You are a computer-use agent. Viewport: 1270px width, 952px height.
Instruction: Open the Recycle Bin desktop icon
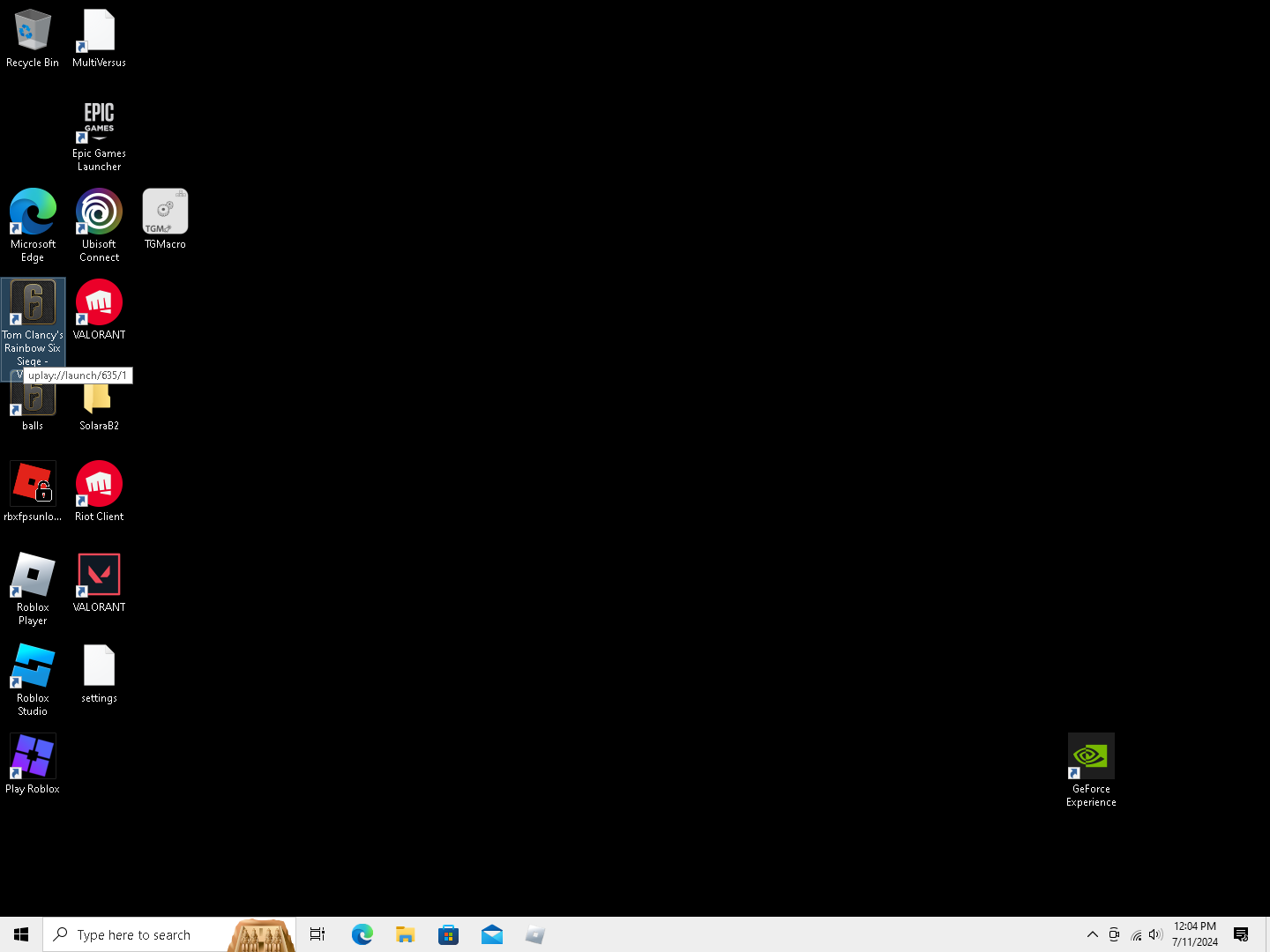coord(33,39)
